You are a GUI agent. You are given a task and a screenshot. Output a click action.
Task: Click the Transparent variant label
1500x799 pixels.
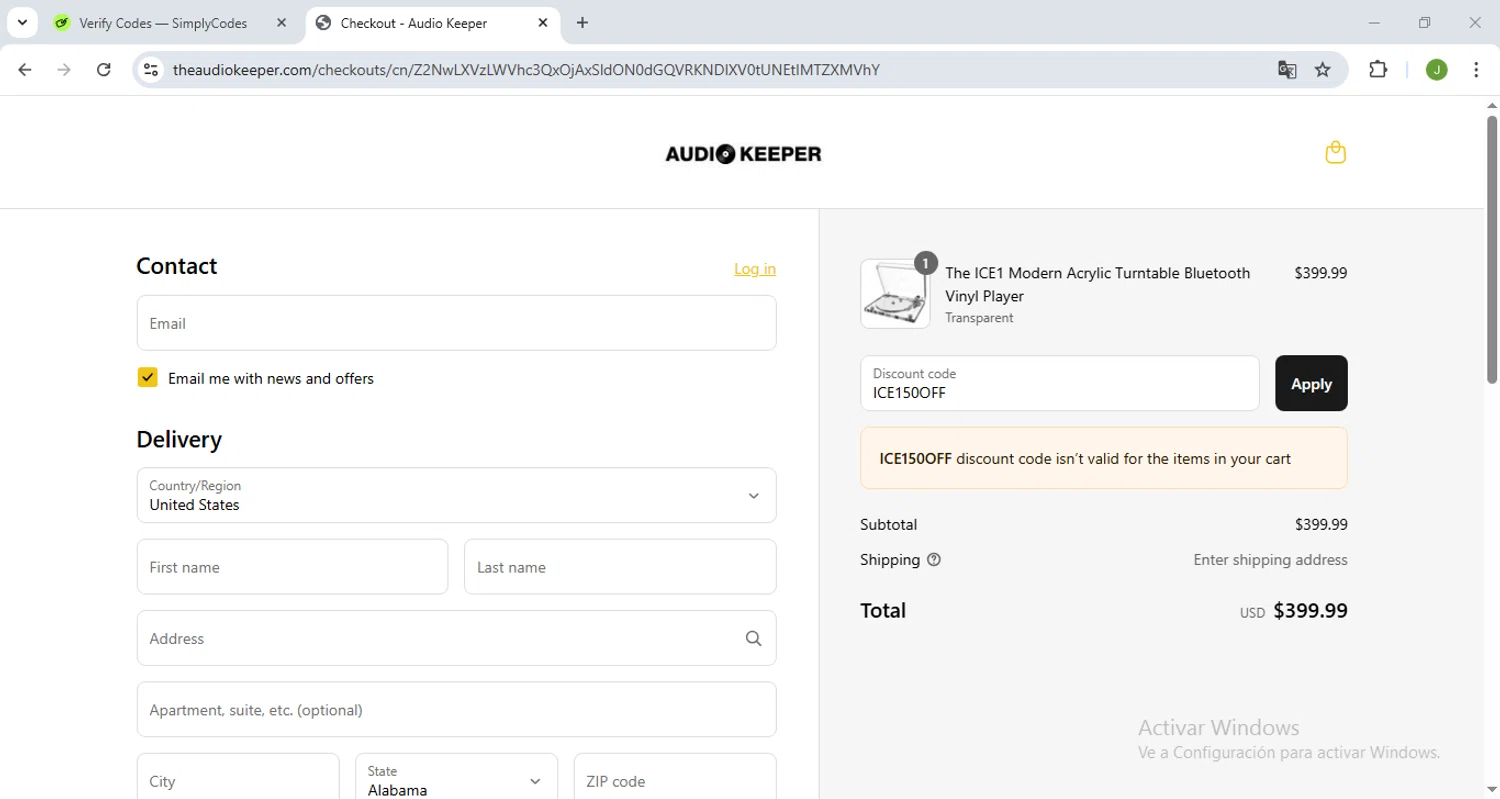pos(979,318)
